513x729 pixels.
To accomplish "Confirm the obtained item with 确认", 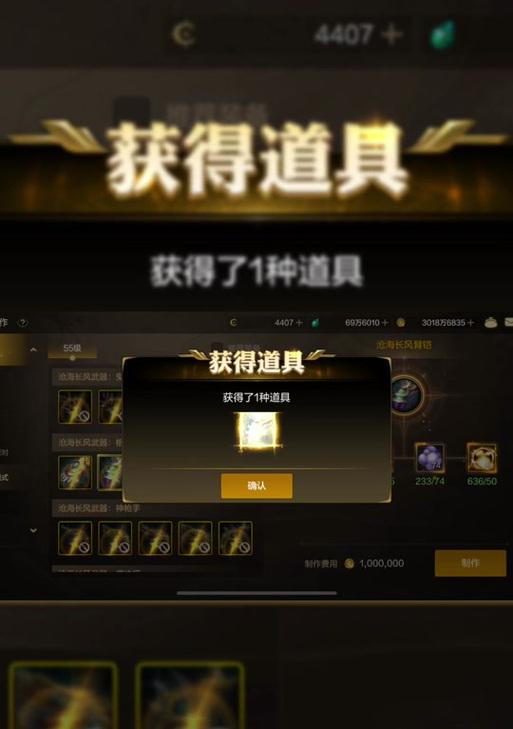I will point(257,486).
